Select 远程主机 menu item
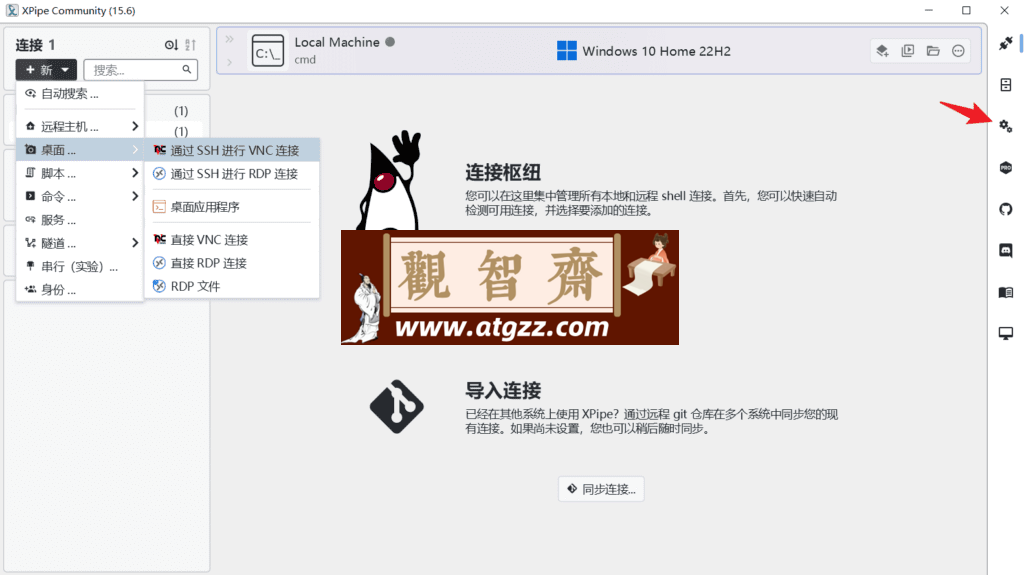This screenshot has width=1024, height=575. tap(80, 126)
